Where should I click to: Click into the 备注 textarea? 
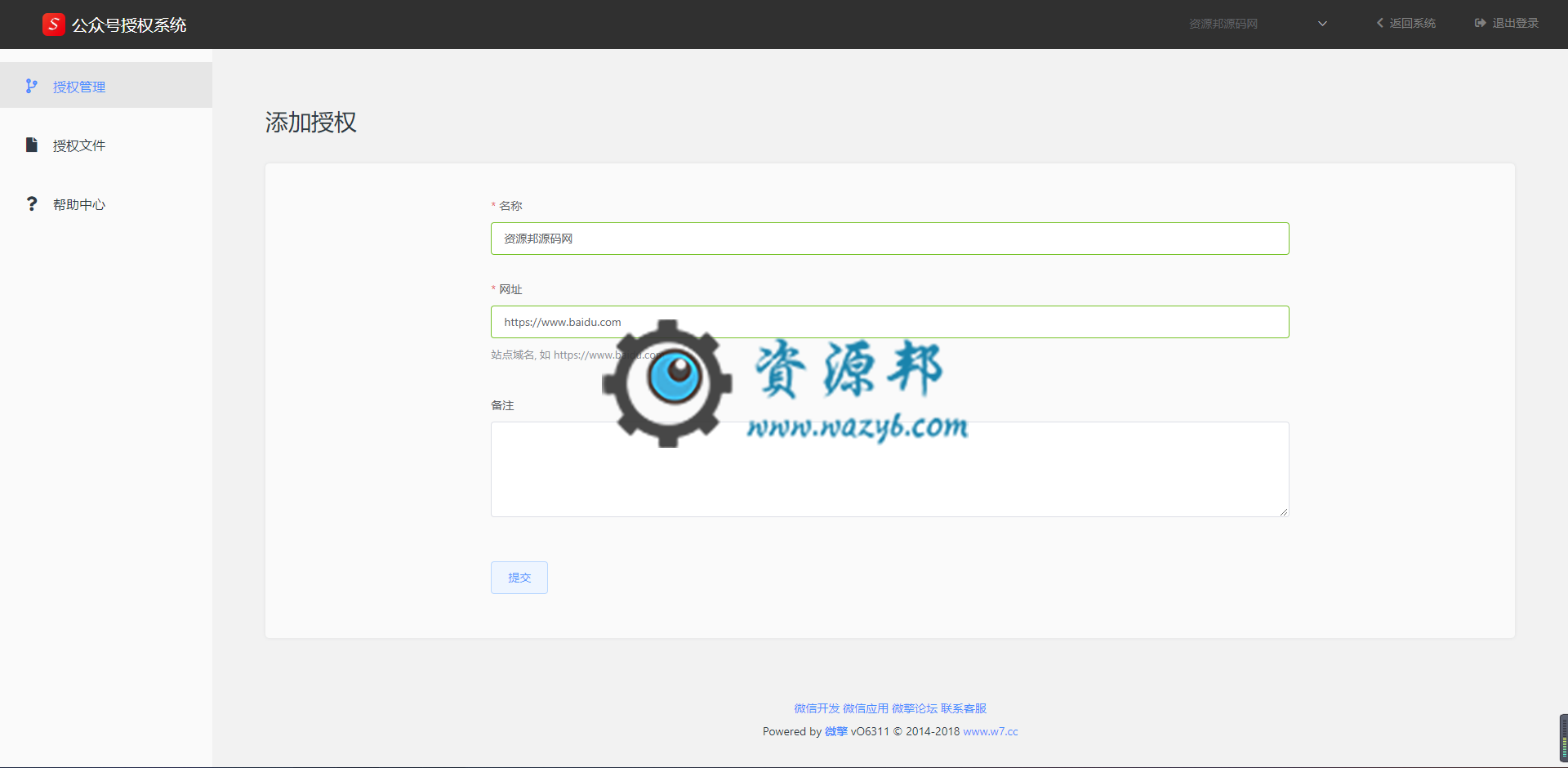point(889,469)
